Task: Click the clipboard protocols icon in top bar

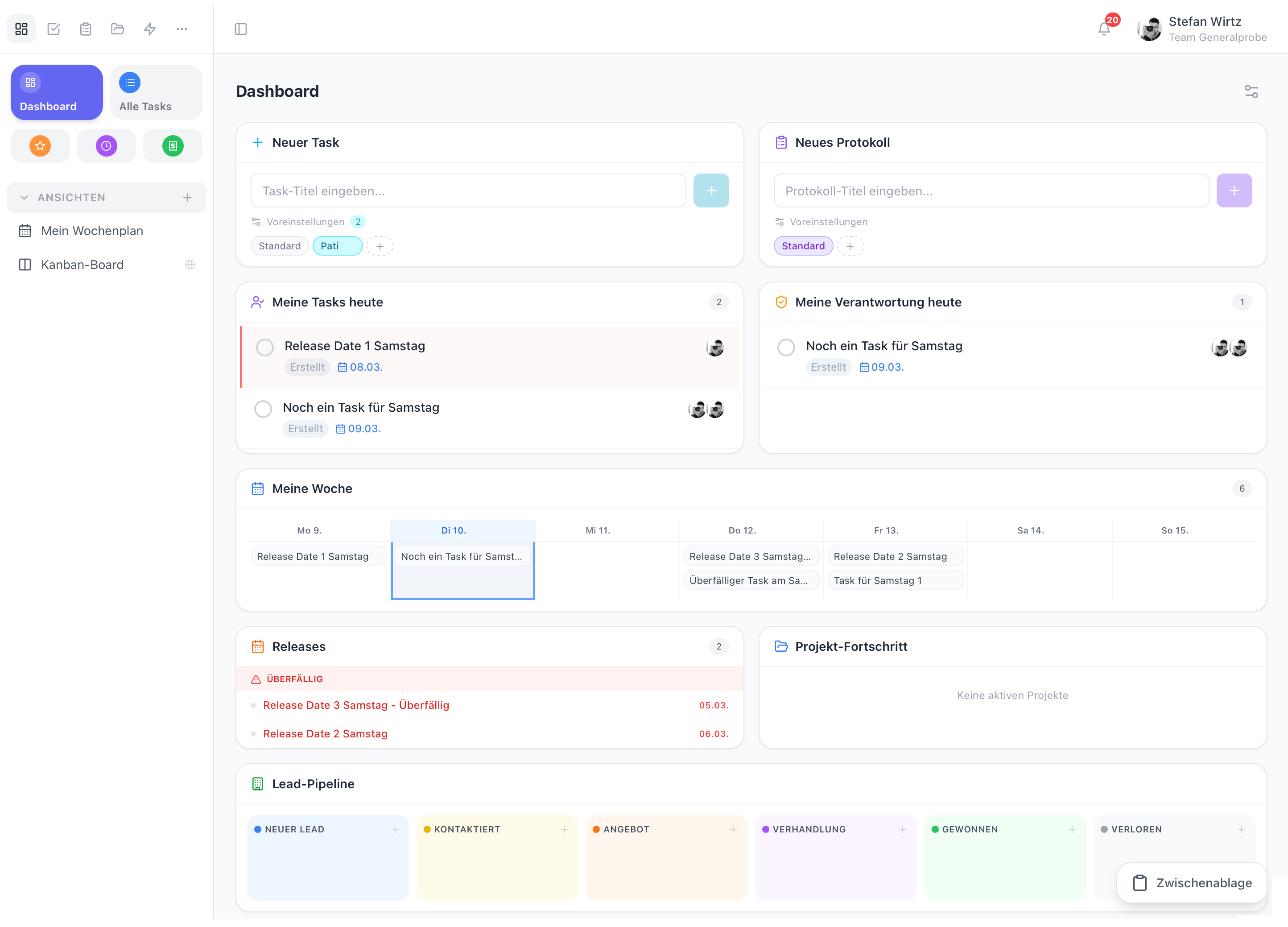Action: [86, 29]
